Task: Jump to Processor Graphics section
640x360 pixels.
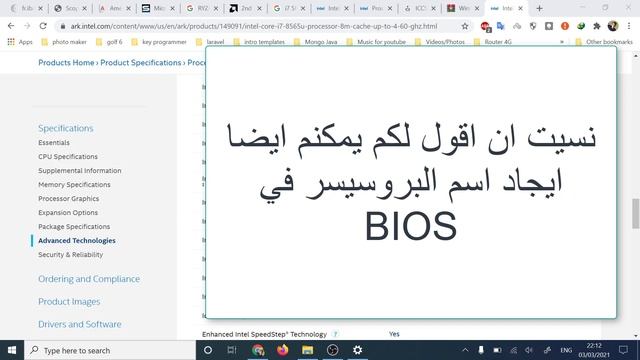Action: [x=69, y=198]
